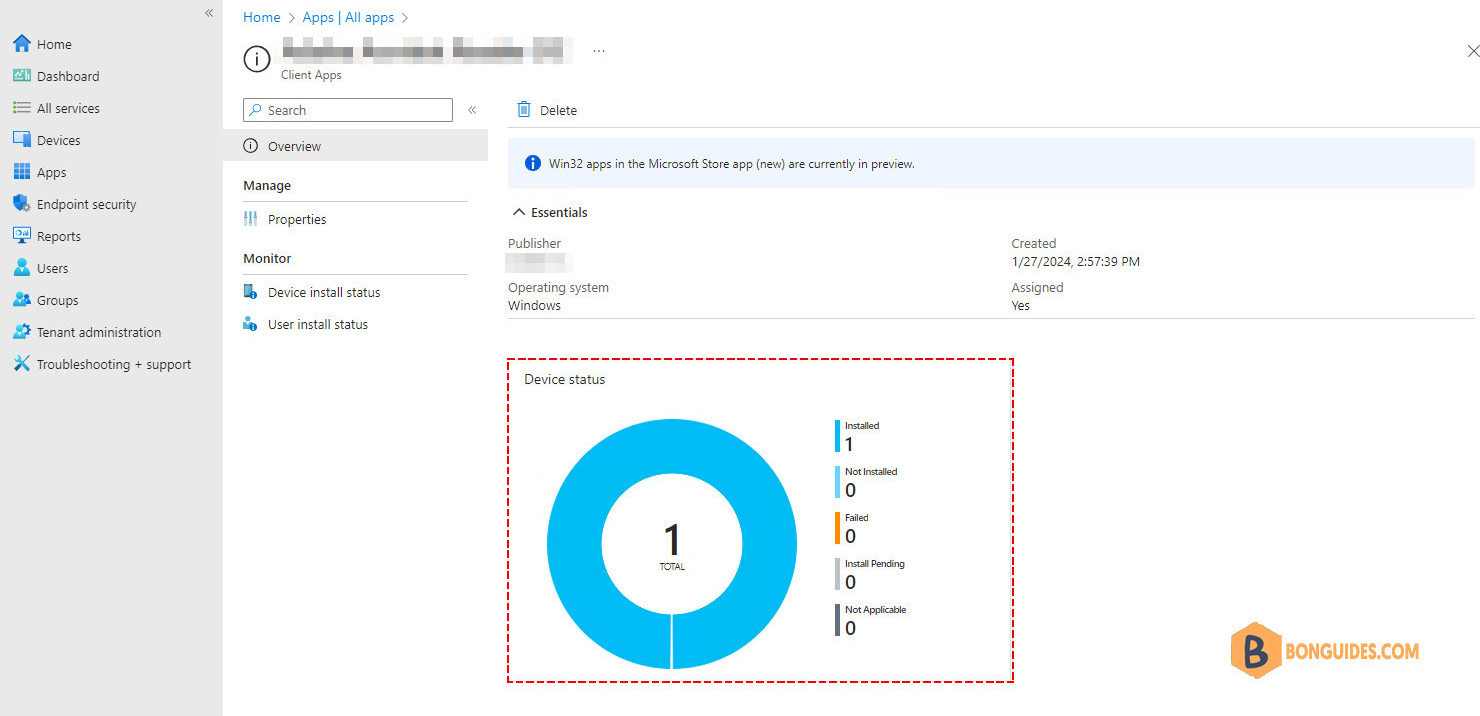This screenshot has width=1480, height=716.
Task: Click the Device status heading
Action: 565,380
